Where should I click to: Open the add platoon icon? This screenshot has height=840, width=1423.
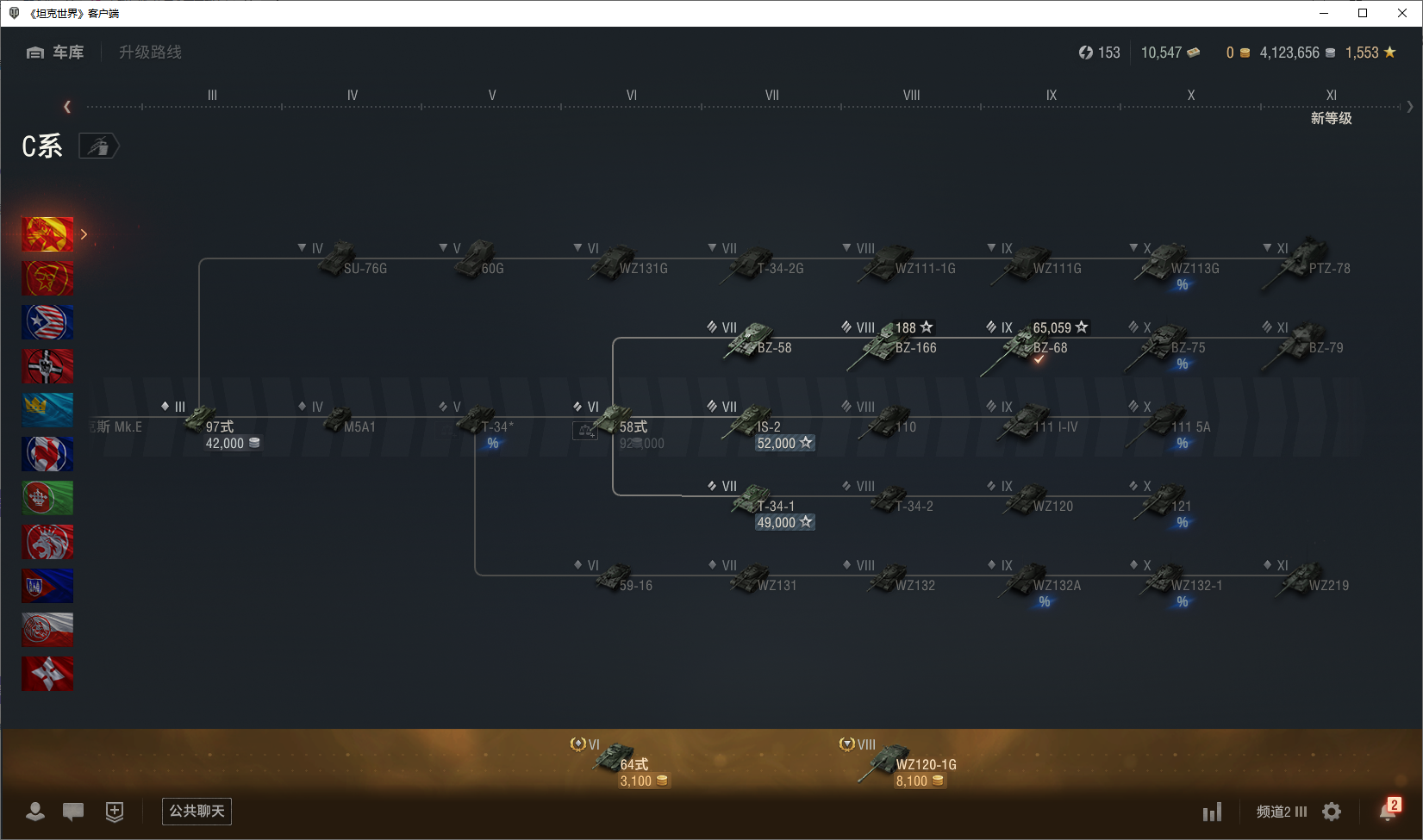point(115,812)
